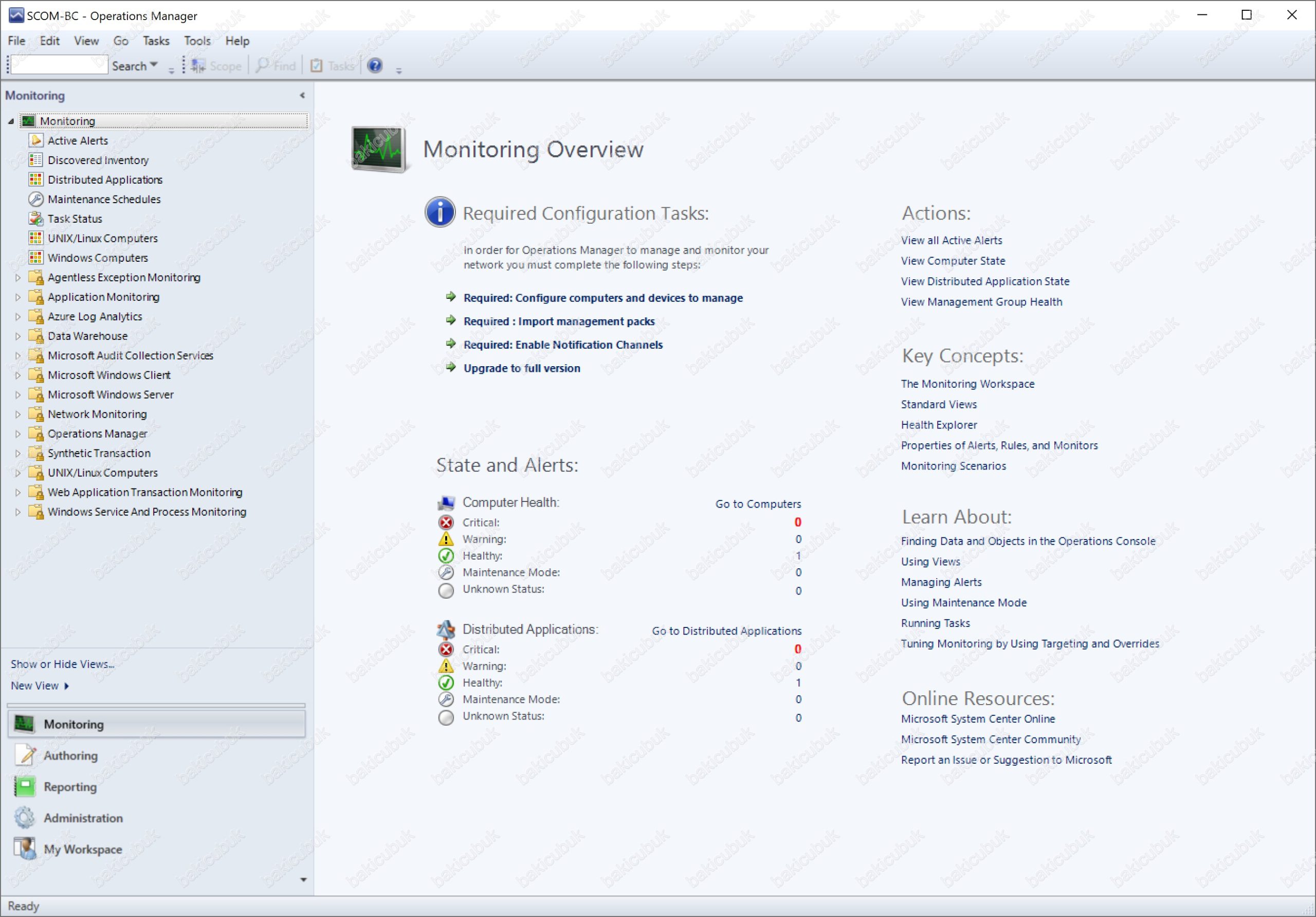
Task: Expand the Azure Log Analytics folder
Action: click(18, 317)
